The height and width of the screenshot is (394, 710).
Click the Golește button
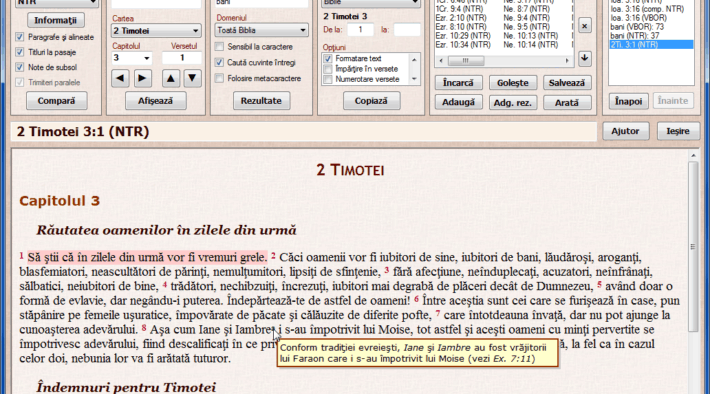point(513,83)
